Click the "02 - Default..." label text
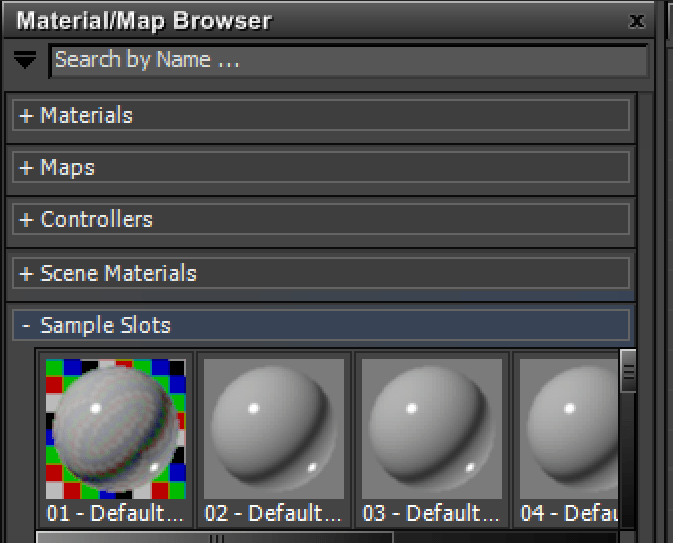This screenshot has width=673, height=543. 273,513
